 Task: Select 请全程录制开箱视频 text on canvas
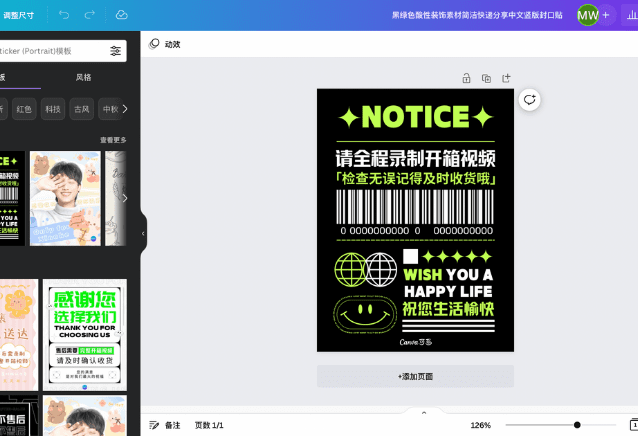[415, 159]
